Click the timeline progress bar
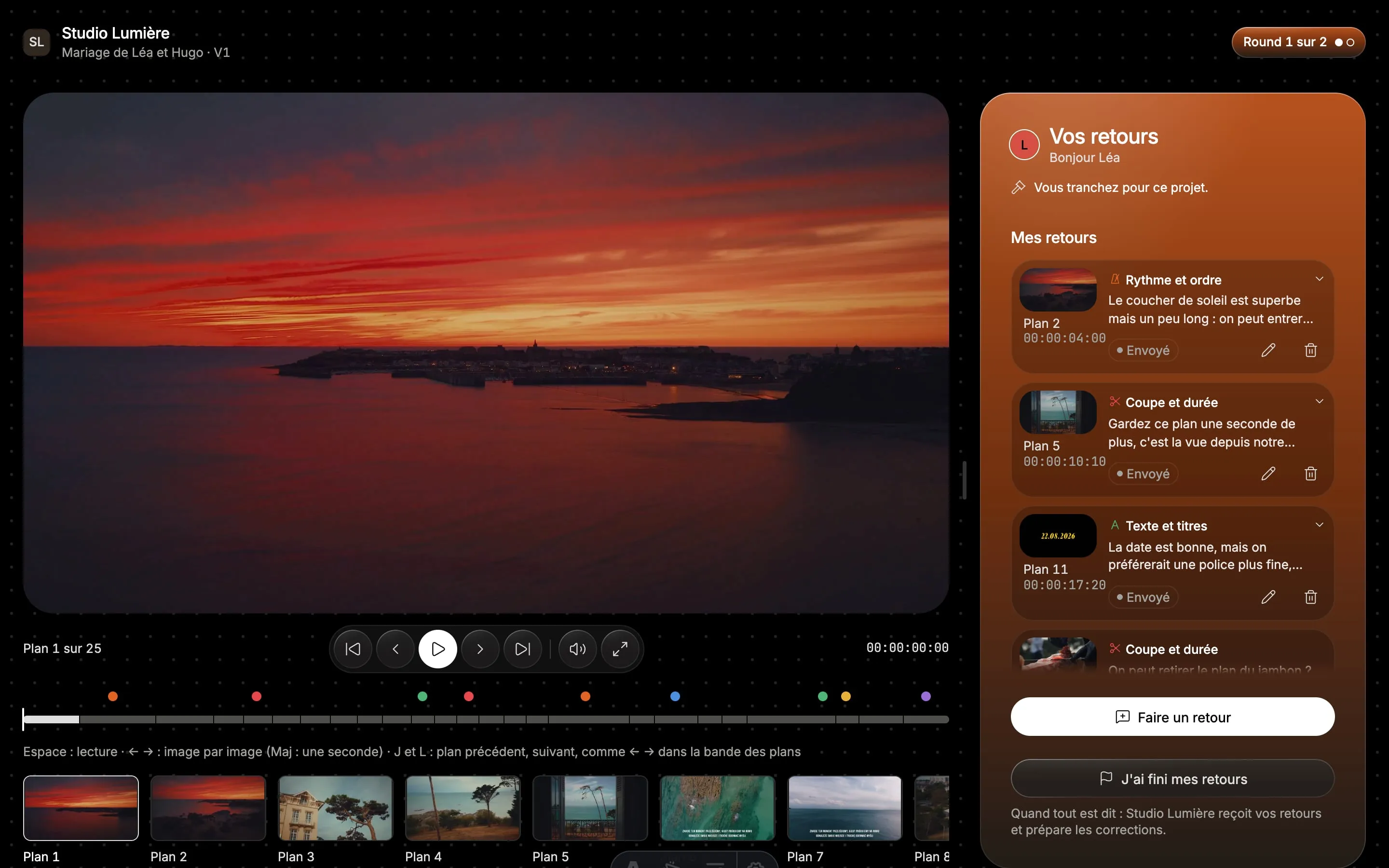Screen dimensions: 1389x868 (x=486, y=719)
